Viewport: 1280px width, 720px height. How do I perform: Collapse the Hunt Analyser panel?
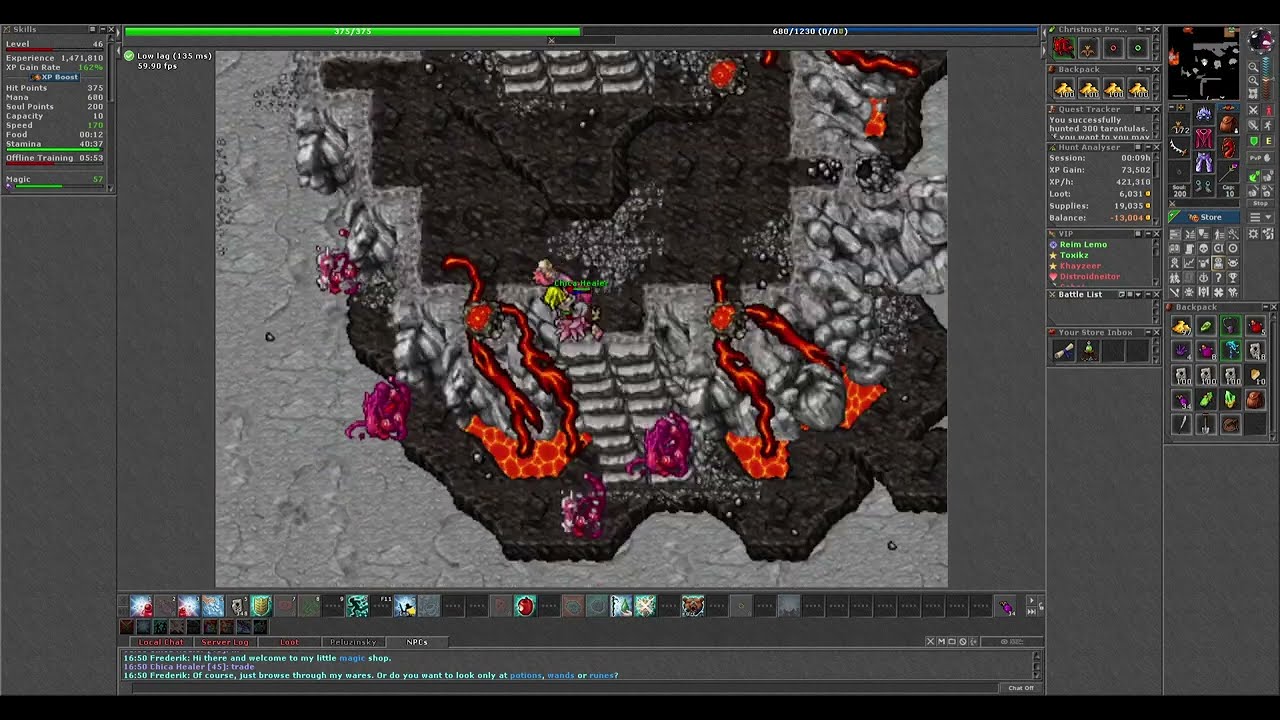pyautogui.click(x=1148, y=148)
